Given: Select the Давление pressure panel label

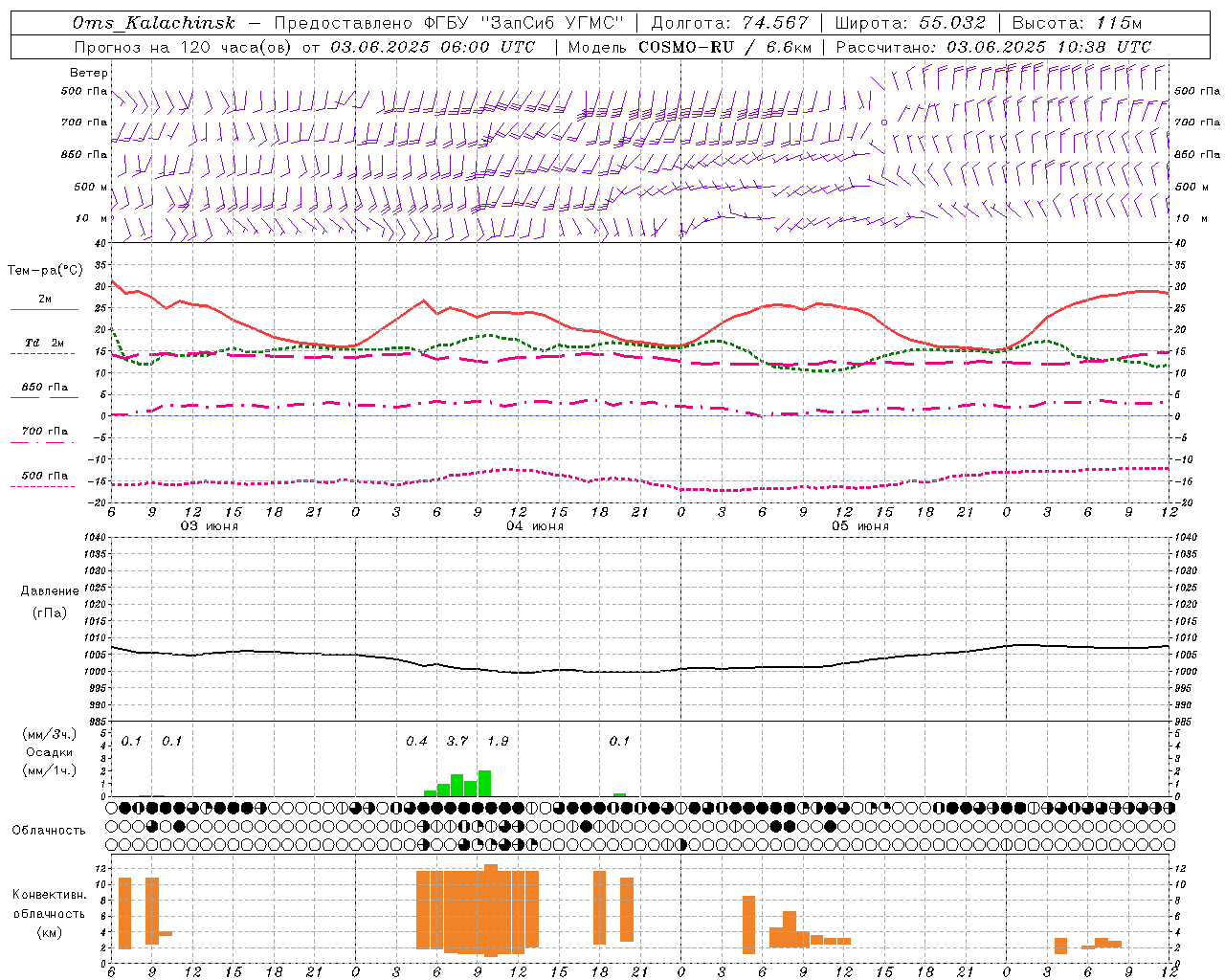Looking at the screenshot, I should pos(50,591).
